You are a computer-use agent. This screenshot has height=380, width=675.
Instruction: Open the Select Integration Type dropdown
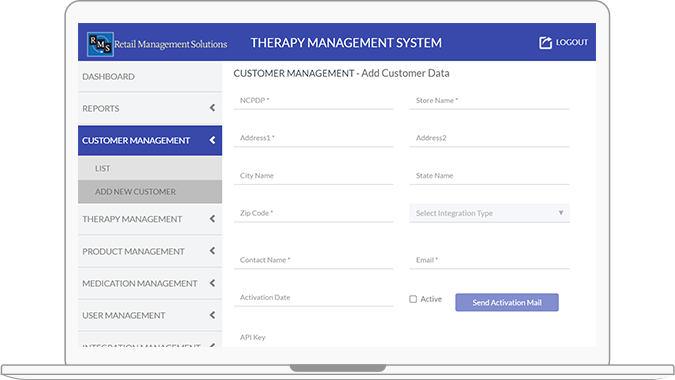point(489,213)
